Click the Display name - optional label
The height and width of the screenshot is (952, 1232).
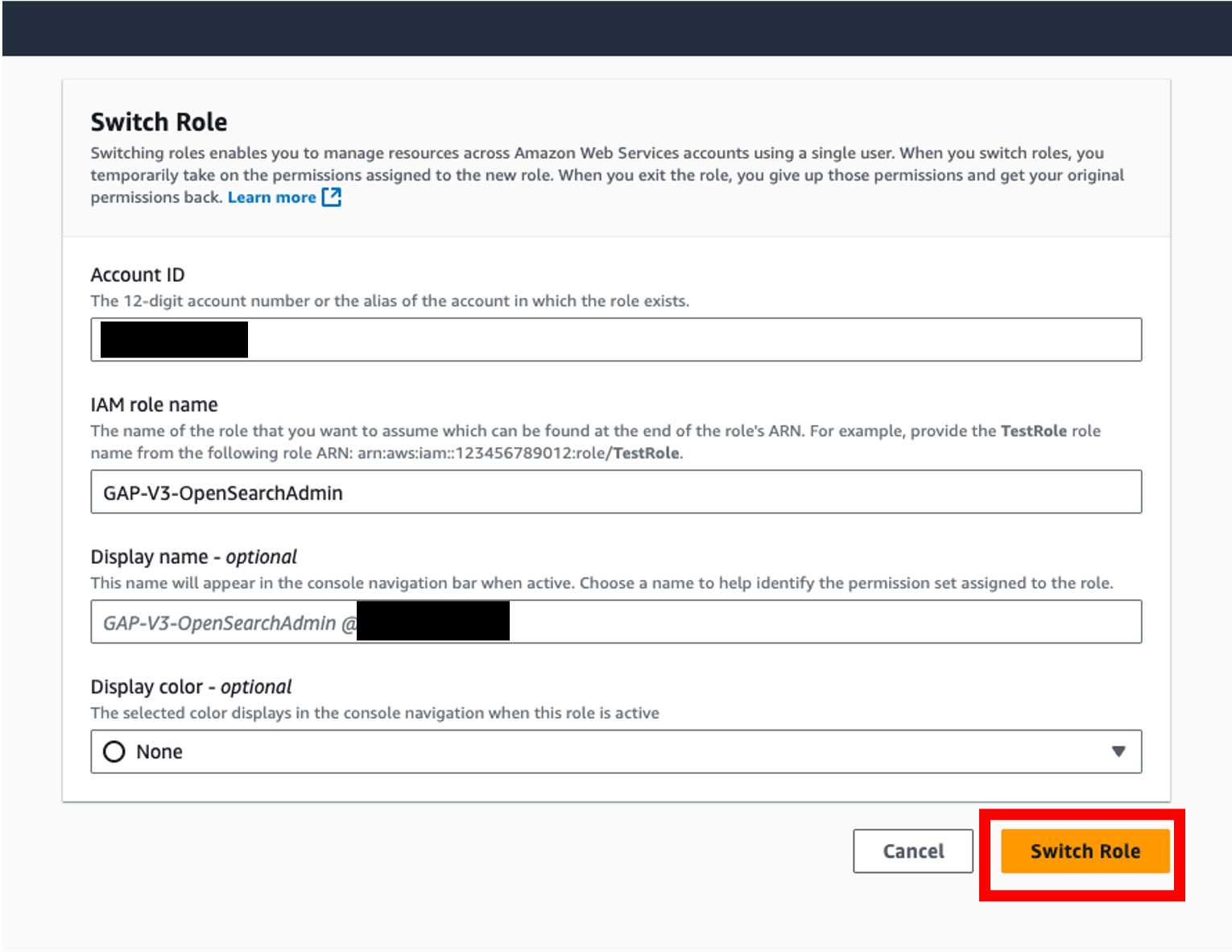[x=194, y=557]
